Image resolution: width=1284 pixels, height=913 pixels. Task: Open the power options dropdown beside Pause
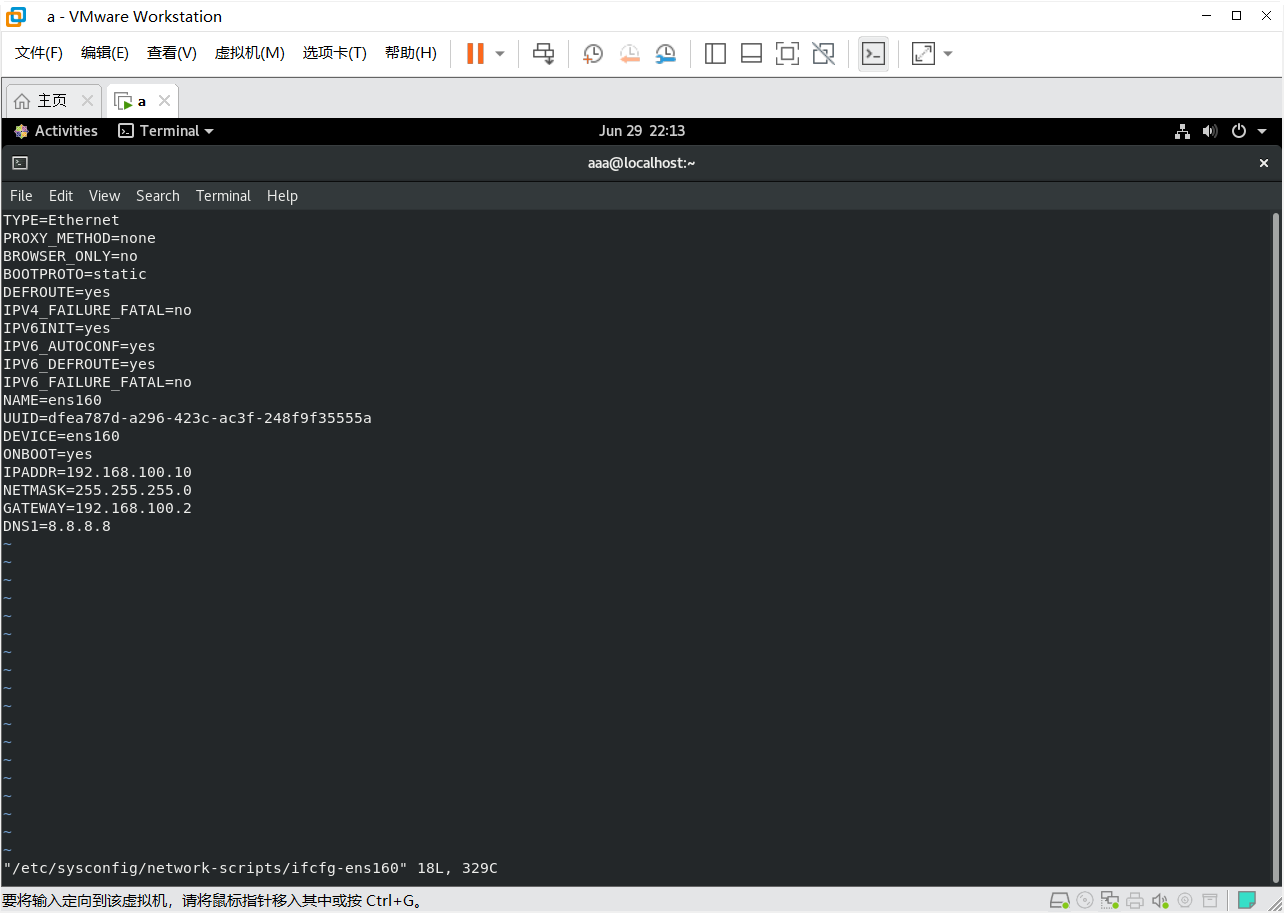(x=500, y=54)
